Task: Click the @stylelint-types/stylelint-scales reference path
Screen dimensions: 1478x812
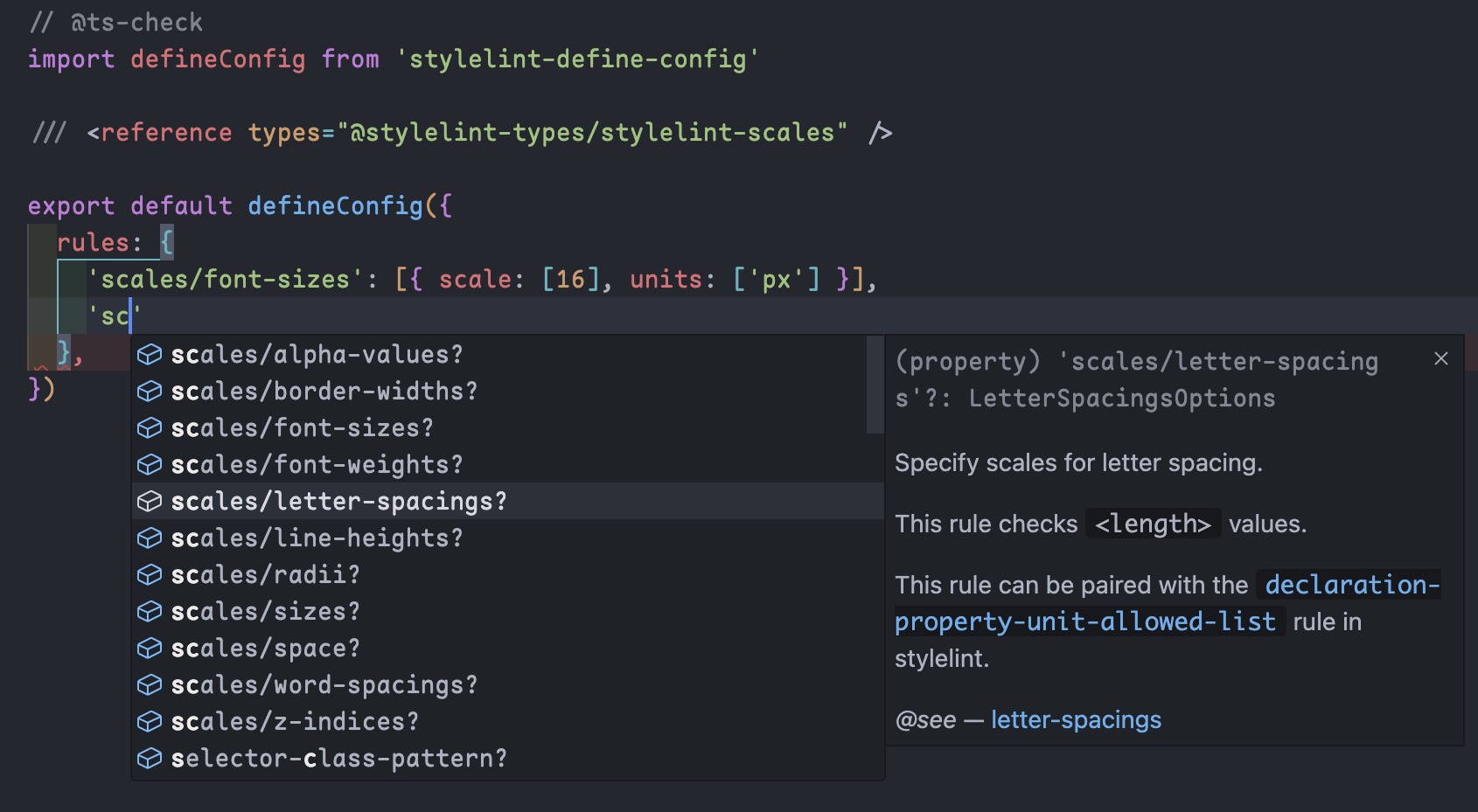Action: pos(593,132)
